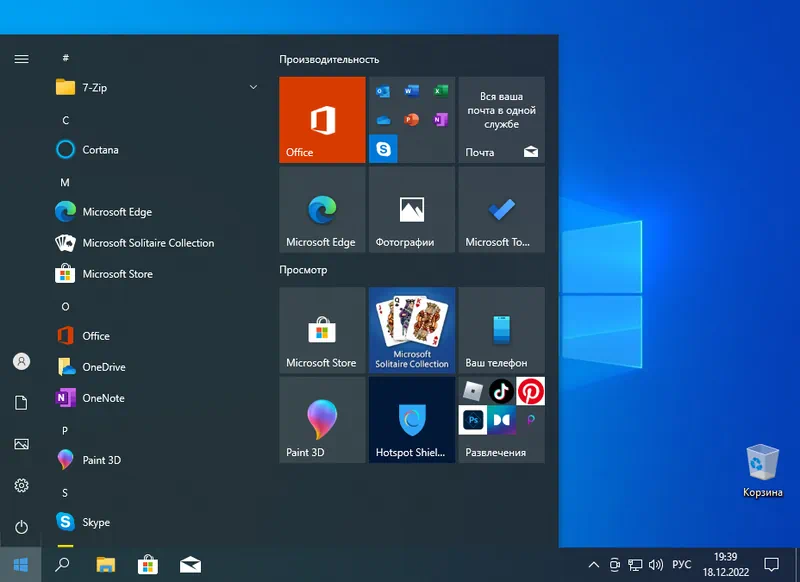Click the letter P section header
This screenshot has width=800, height=582.
65,431
